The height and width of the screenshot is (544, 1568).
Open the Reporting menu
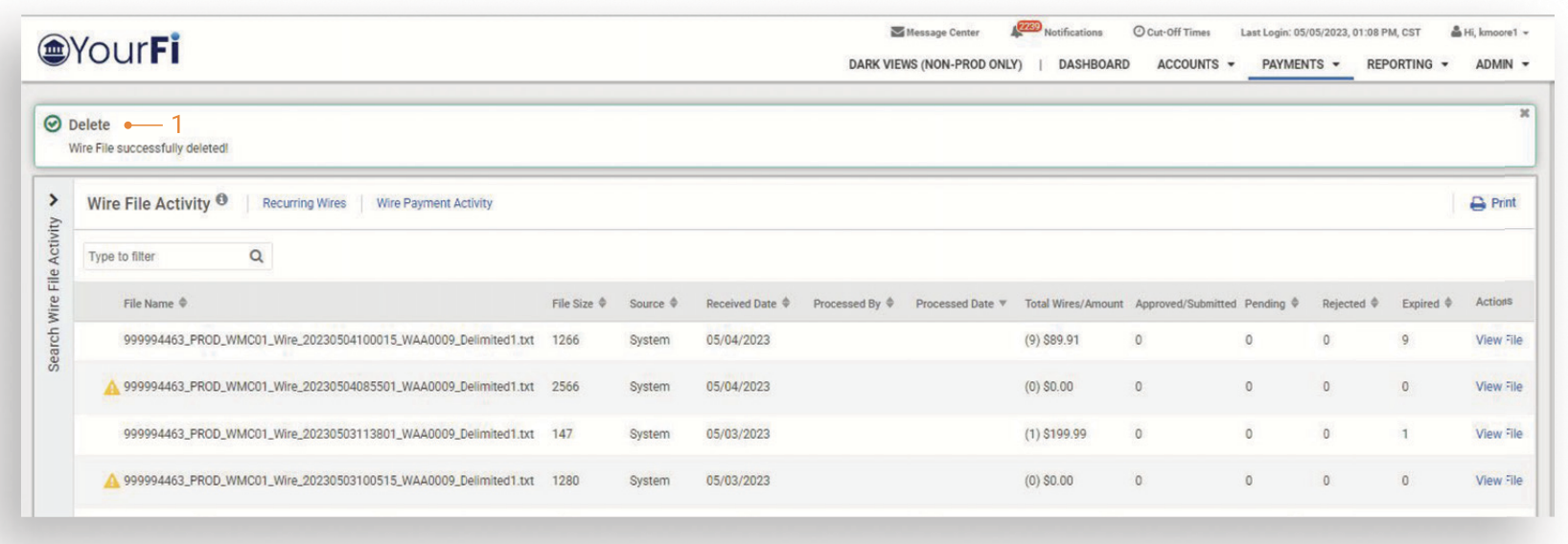tap(1406, 64)
